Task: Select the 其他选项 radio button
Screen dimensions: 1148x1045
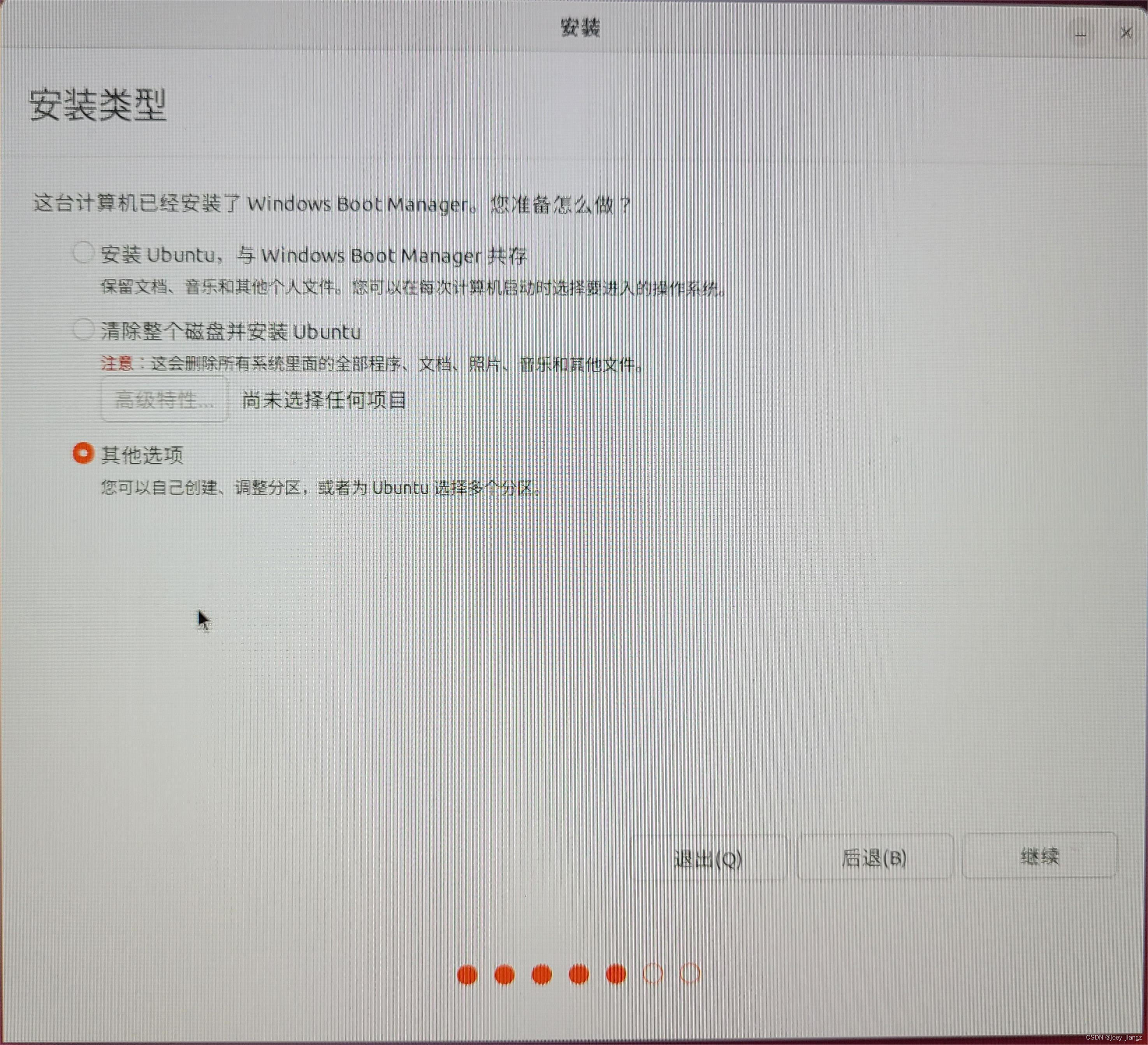Action: coord(83,453)
